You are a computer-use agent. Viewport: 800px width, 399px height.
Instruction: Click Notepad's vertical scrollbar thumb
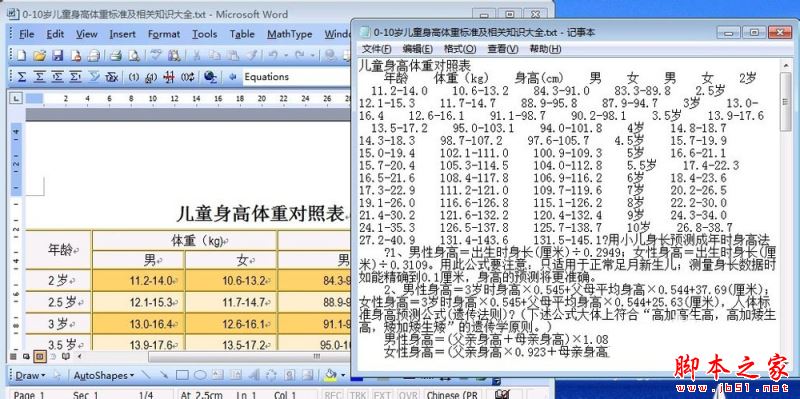point(786,101)
